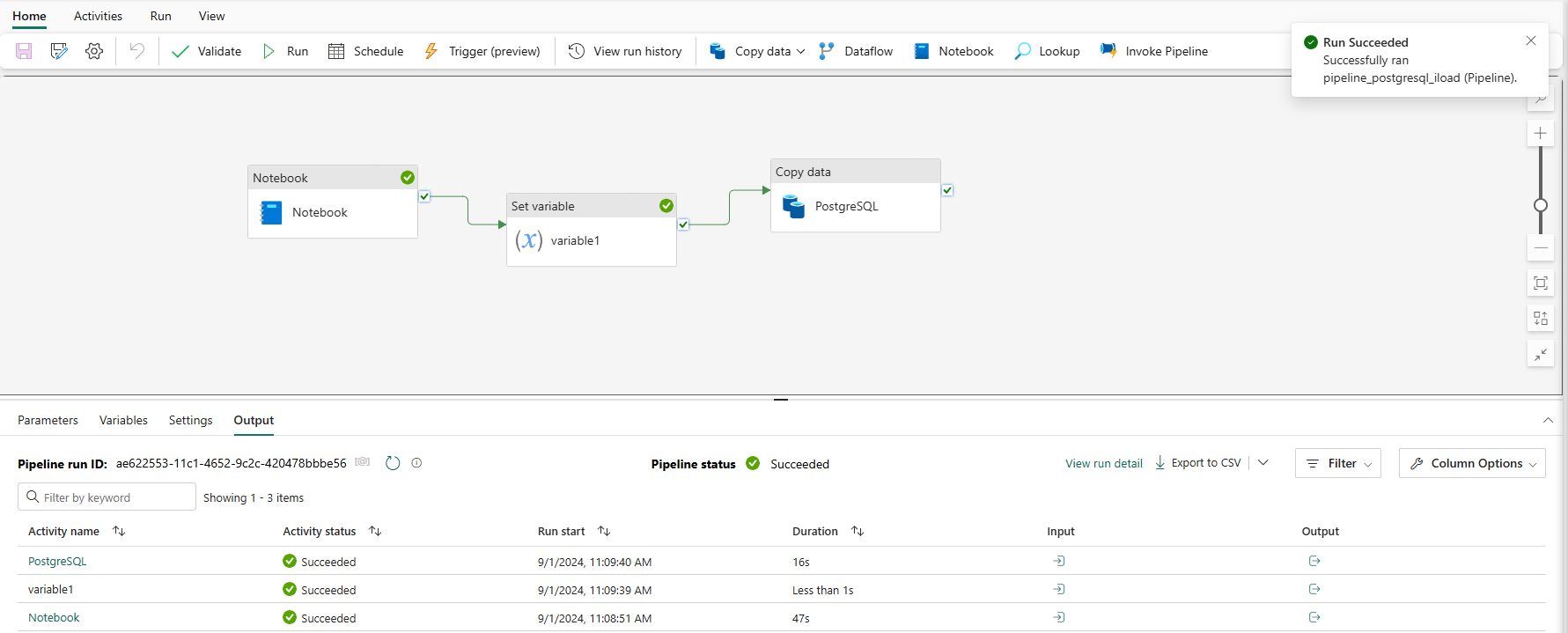Select the Notebook activity node icon
Image resolution: width=1568 pixels, height=633 pixels.
271,212
